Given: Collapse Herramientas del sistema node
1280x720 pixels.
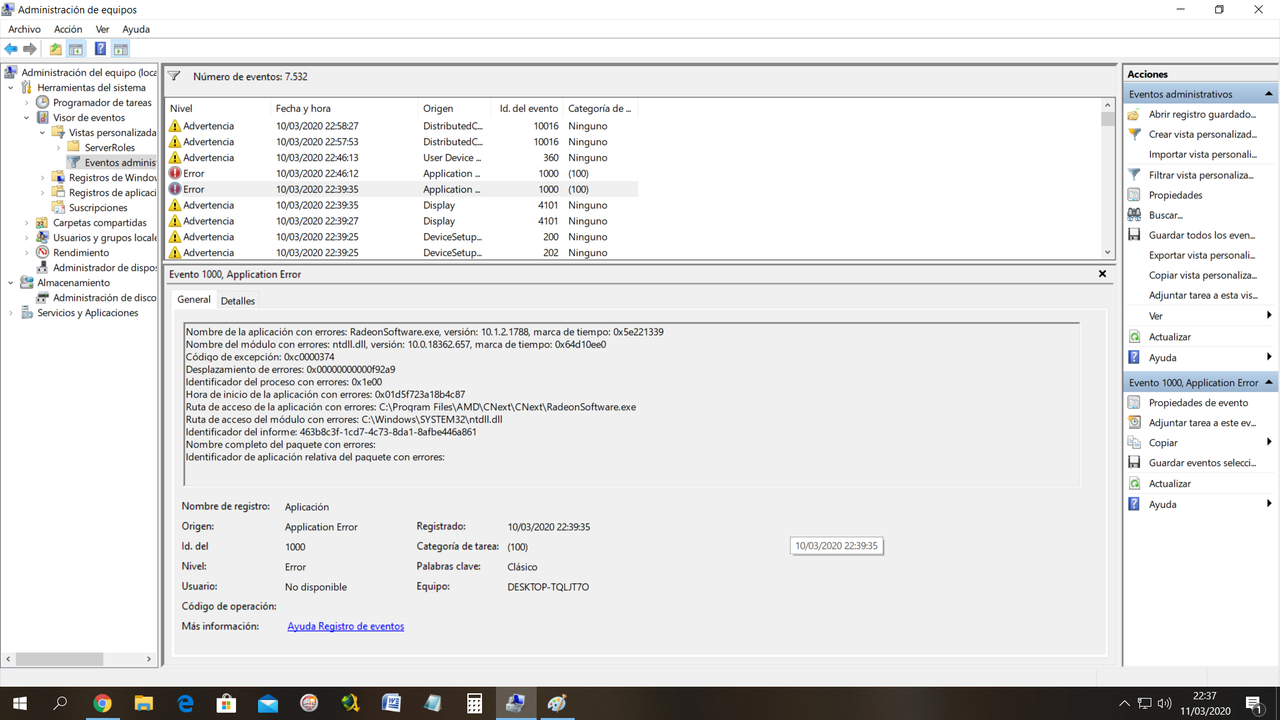Looking at the screenshot, I should click(x=11, y=88).
